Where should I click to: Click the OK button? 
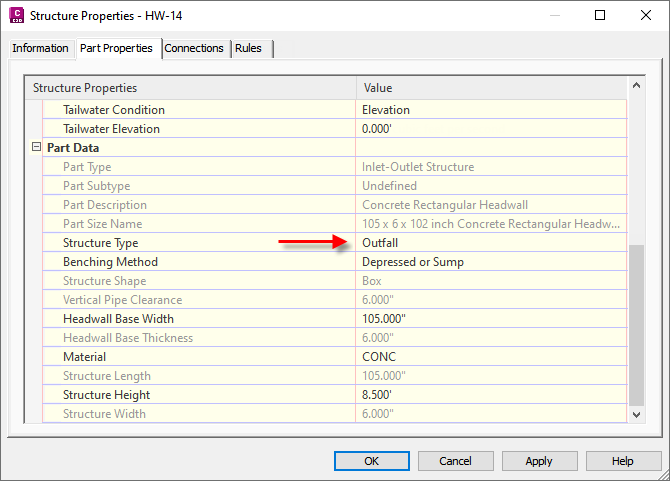371,461
